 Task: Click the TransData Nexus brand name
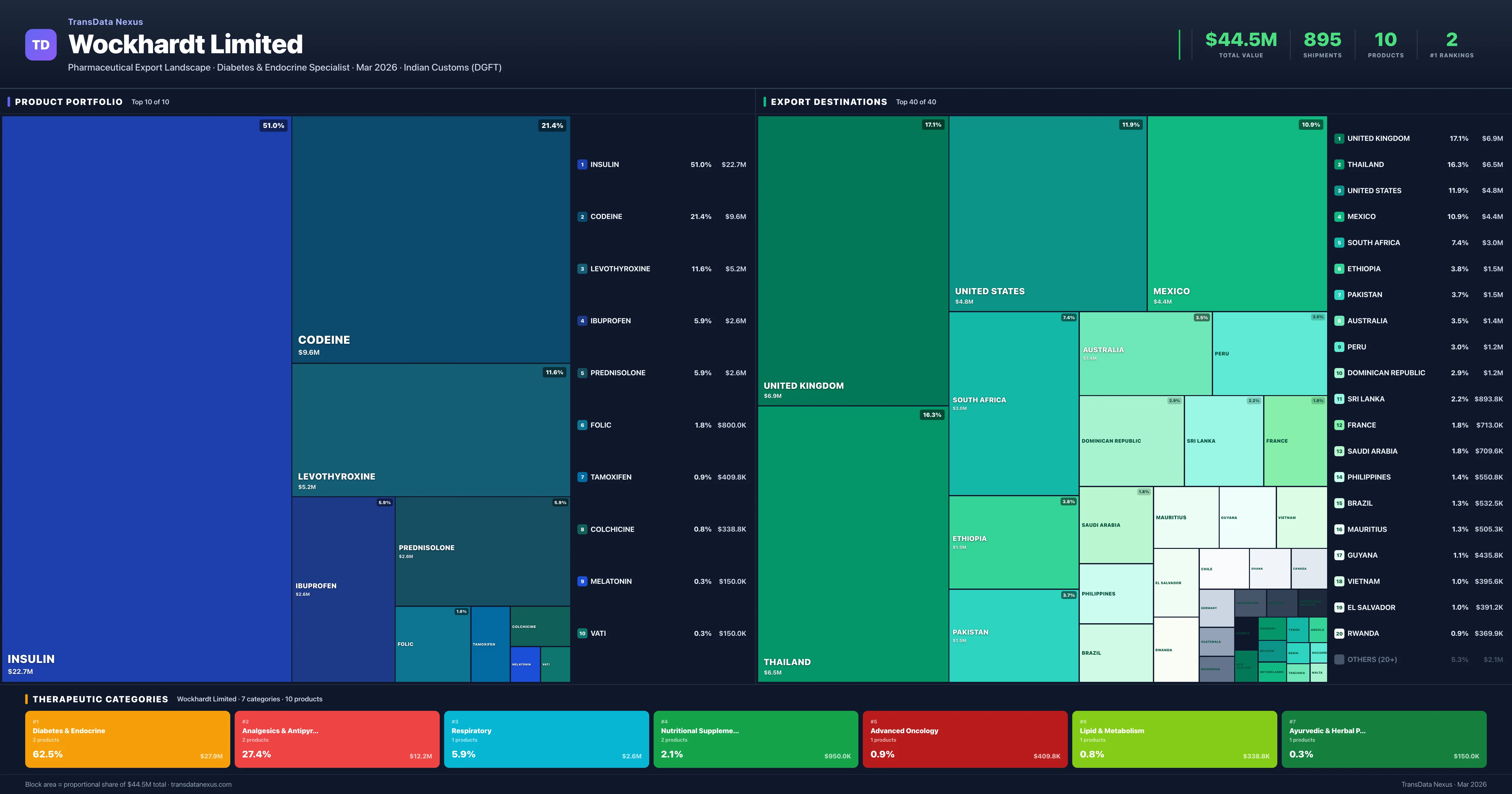[x=105, y=22]
